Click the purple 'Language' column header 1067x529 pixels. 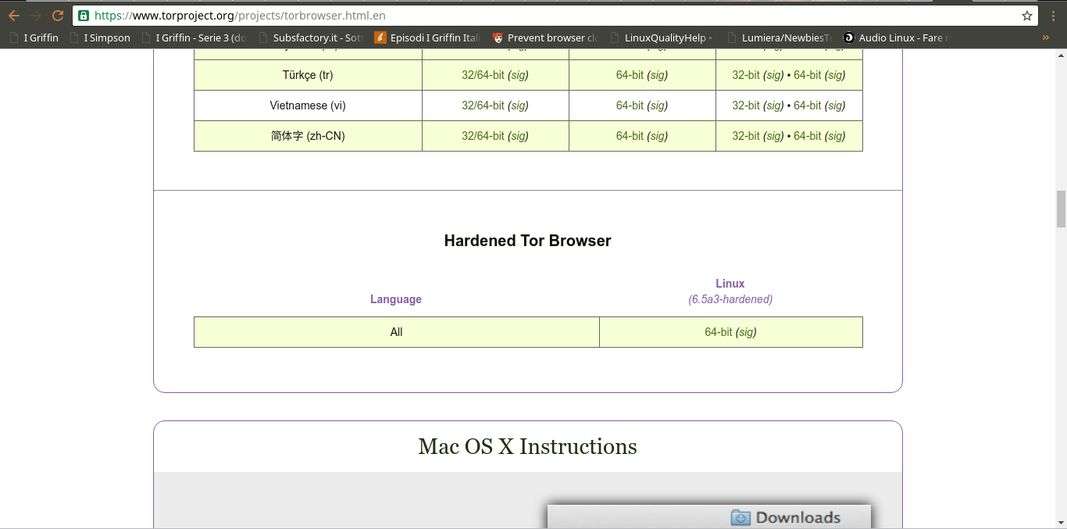(x=395, y=299)
